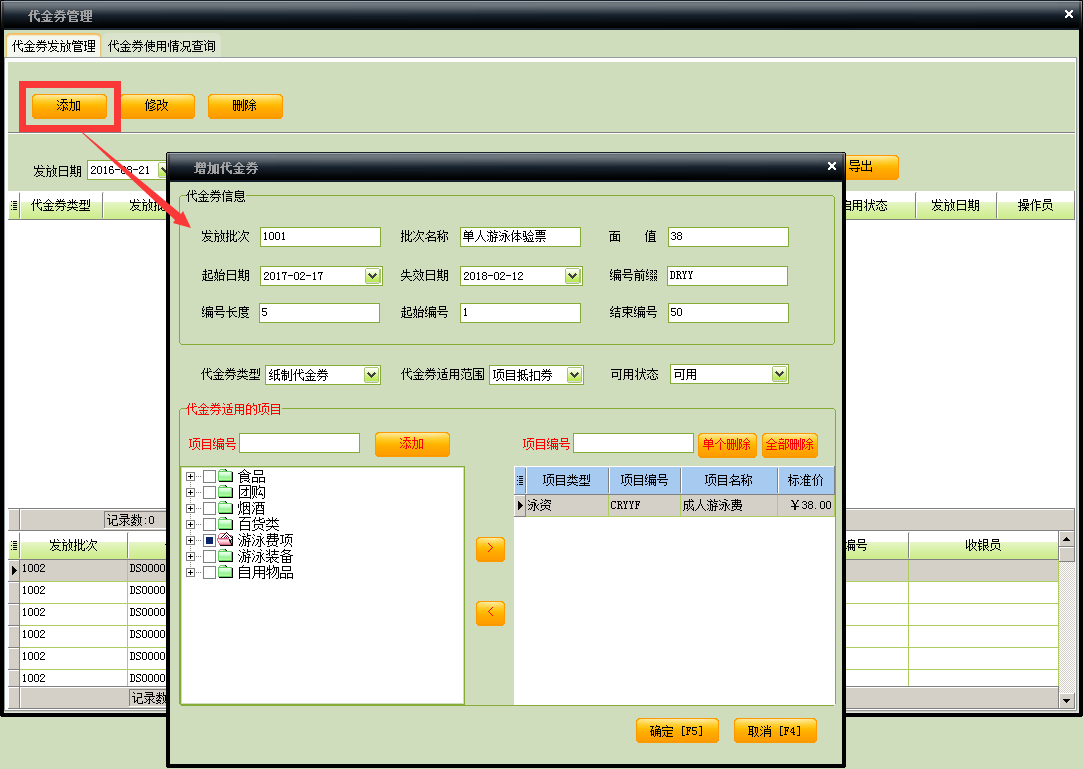The image size is (1083, 769).
Task: Check the 百货类 checkbox
Action: pyautogui.click(x=209, y=524)
